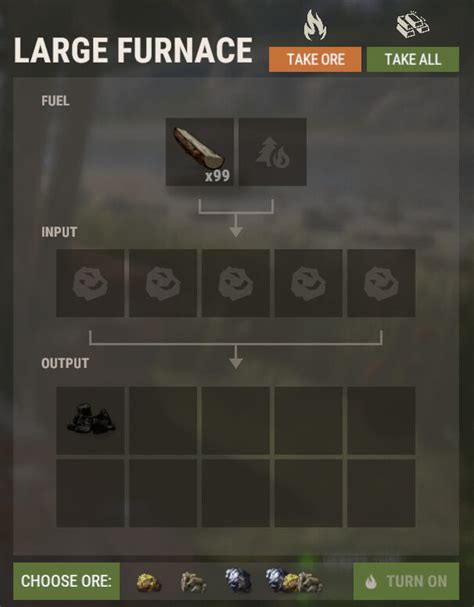Select the high quality metal ore icon
The height and width of the screenshot is (607, 474).
238,581
